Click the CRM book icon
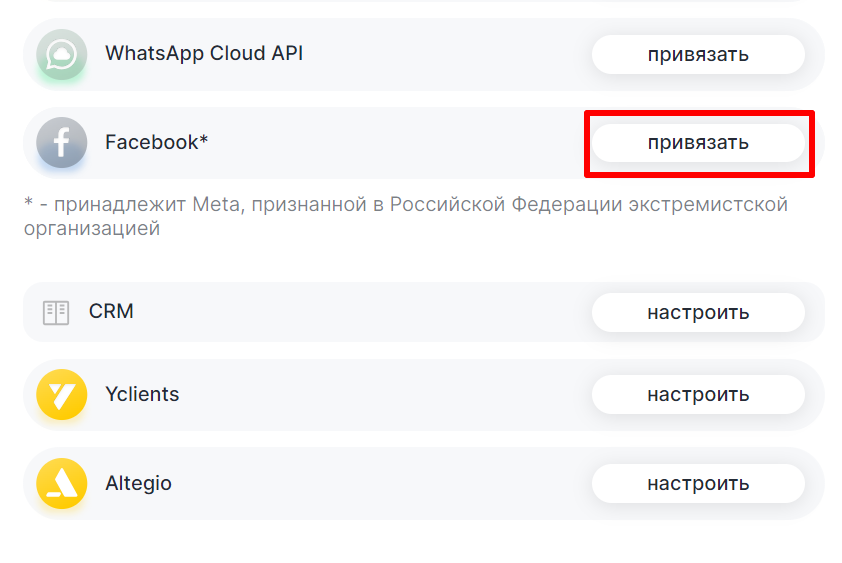The width and height of the screenshot is (842, 563). pyautogui.click(x=56, y=312)
